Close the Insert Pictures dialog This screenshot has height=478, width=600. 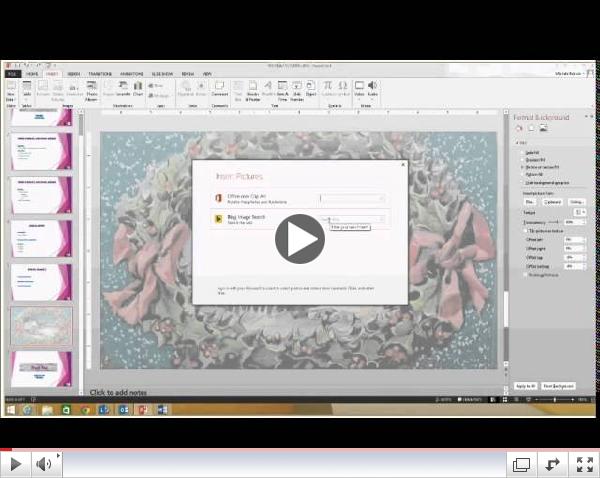click(x=403, y=165)
